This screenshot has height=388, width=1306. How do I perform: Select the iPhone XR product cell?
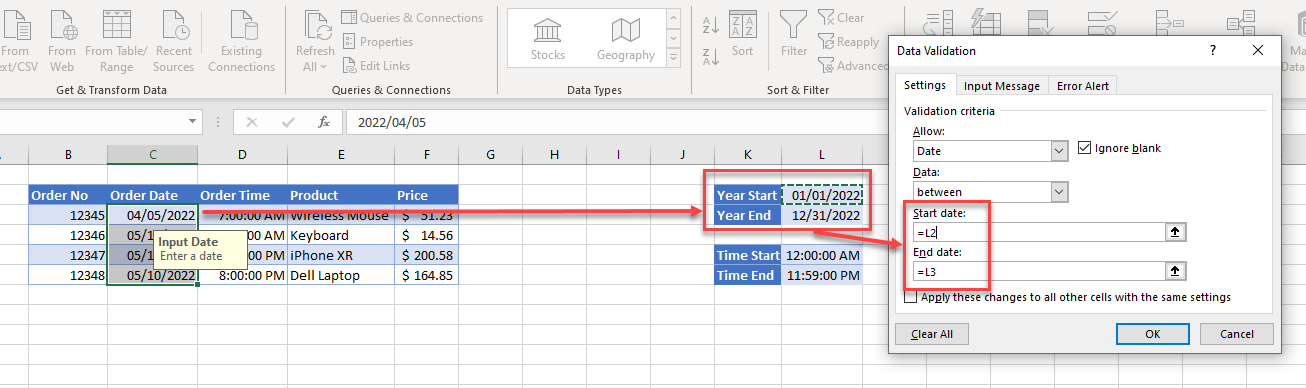click(341, 255)
